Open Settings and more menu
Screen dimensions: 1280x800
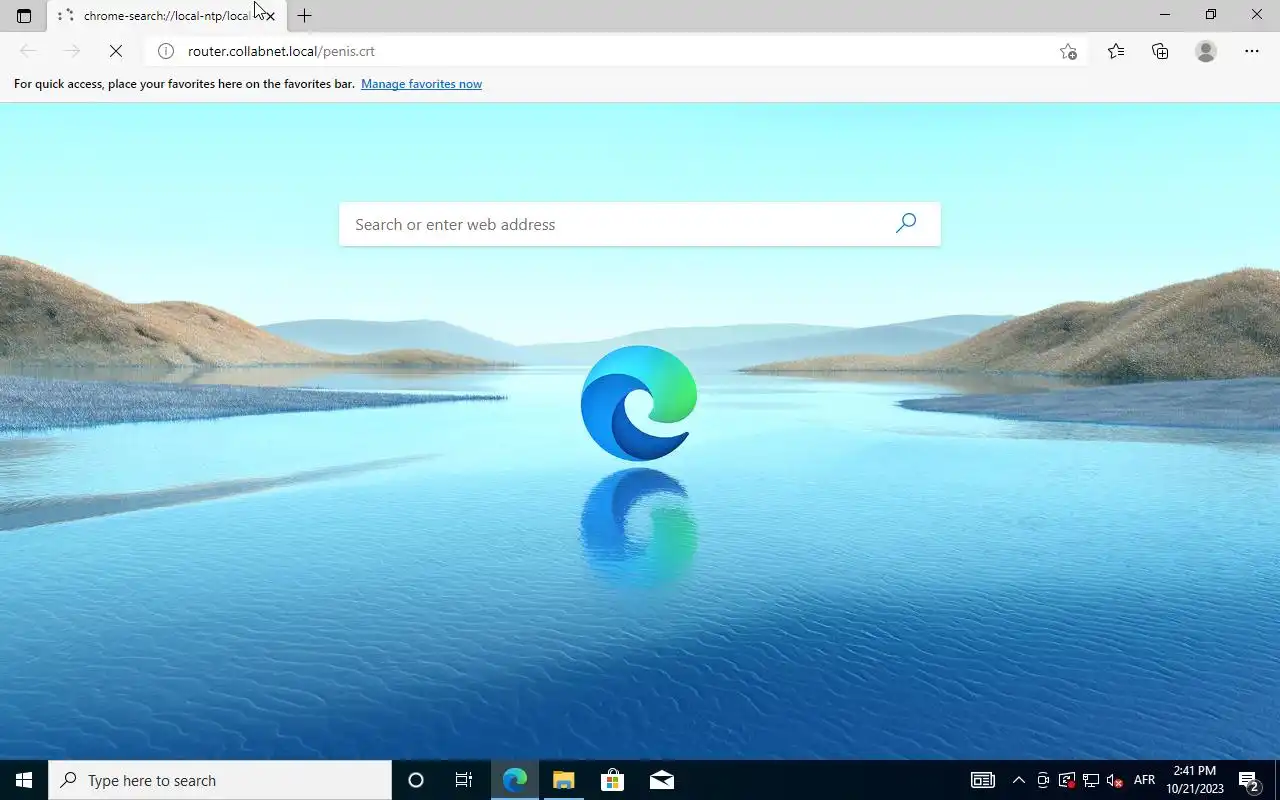[1252, 51]
